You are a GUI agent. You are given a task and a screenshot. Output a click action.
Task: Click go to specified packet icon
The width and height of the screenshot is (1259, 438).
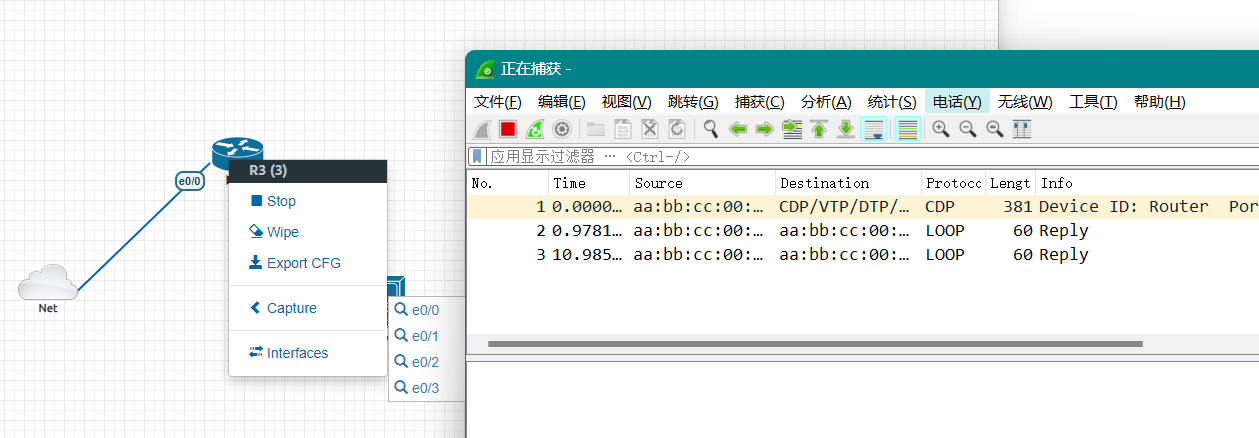[792, 129]
